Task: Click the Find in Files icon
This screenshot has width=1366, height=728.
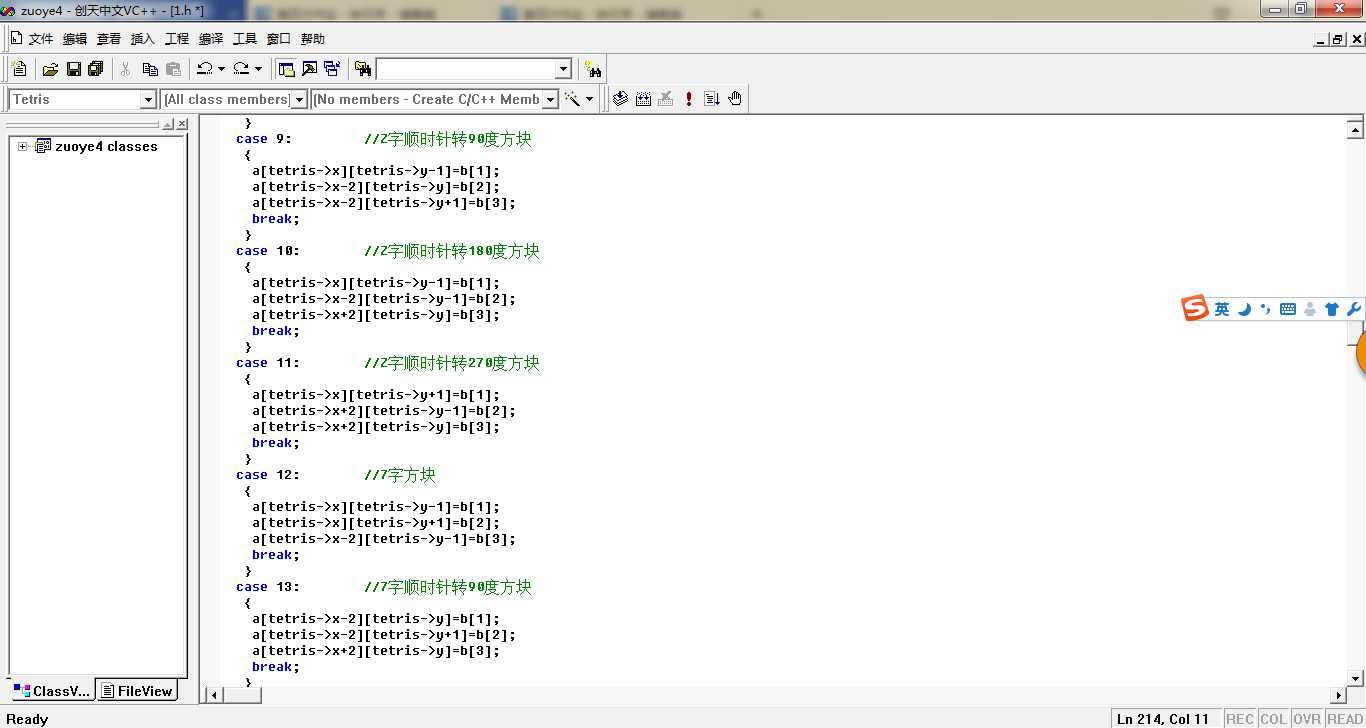Action: (x=363, y=69)
